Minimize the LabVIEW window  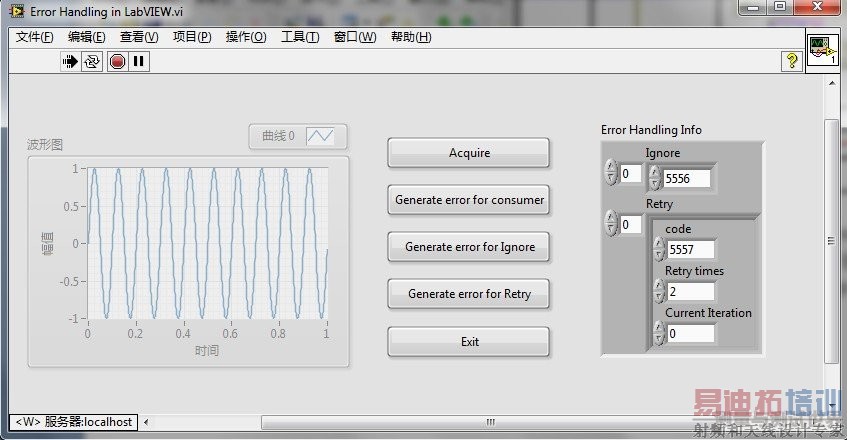754,6
